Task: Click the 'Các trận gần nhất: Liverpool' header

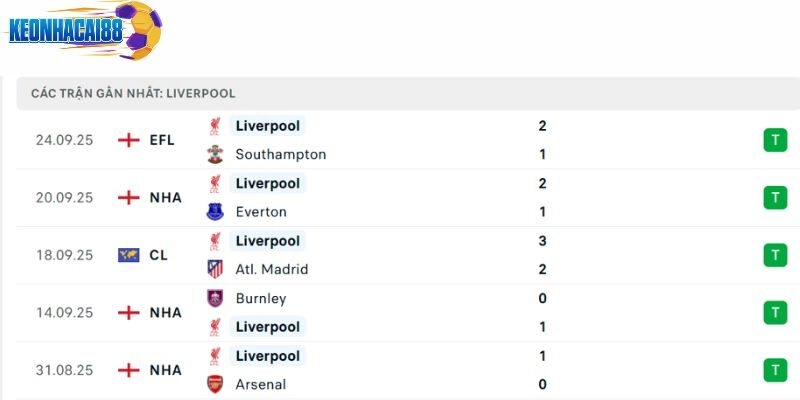Action: [x=133, y=93]
